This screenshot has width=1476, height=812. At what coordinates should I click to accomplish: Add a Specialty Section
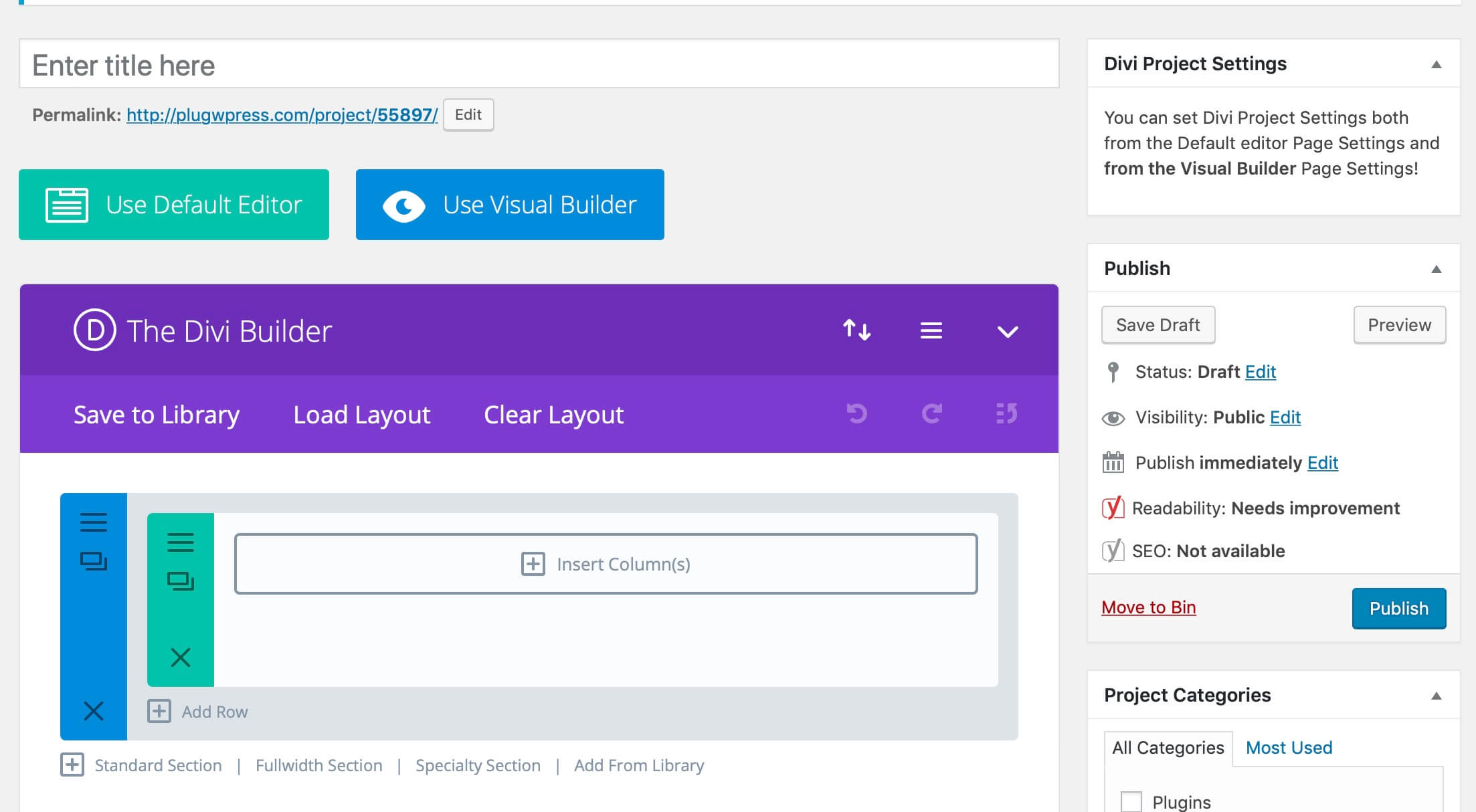(478, 765)
